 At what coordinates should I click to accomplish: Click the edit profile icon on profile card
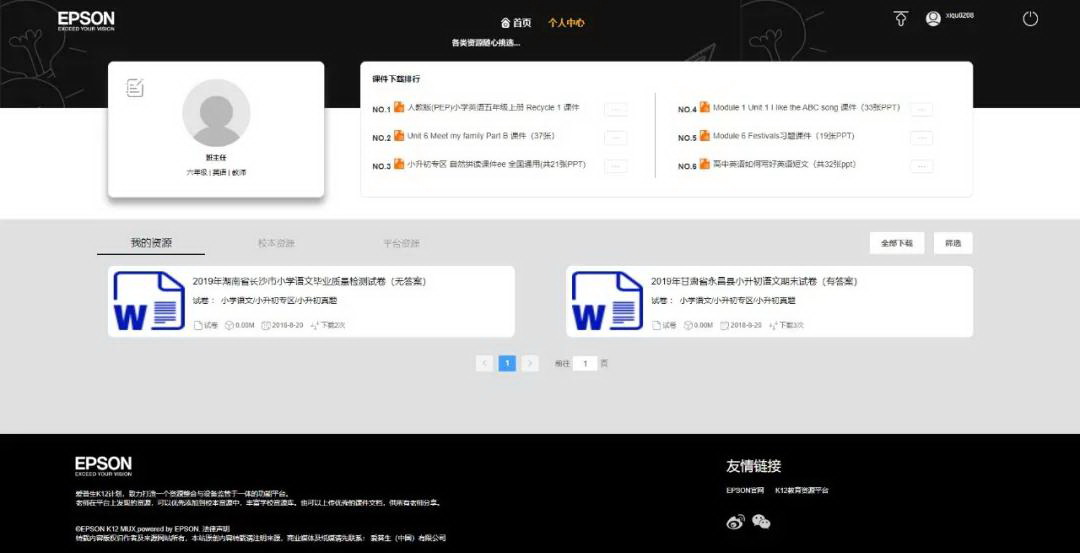(x=135, y=88)
